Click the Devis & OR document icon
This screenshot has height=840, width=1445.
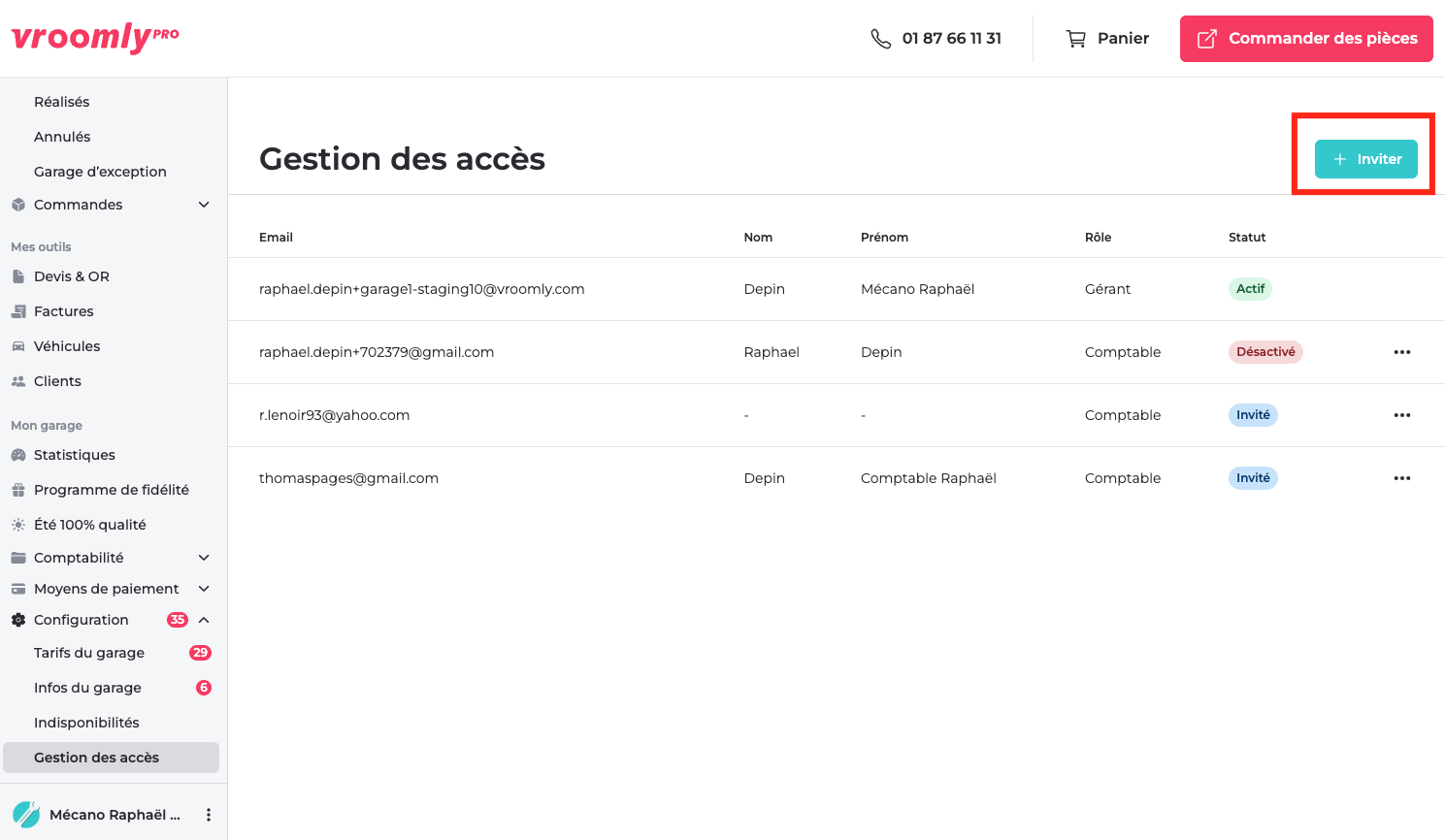tap(18, 276)
